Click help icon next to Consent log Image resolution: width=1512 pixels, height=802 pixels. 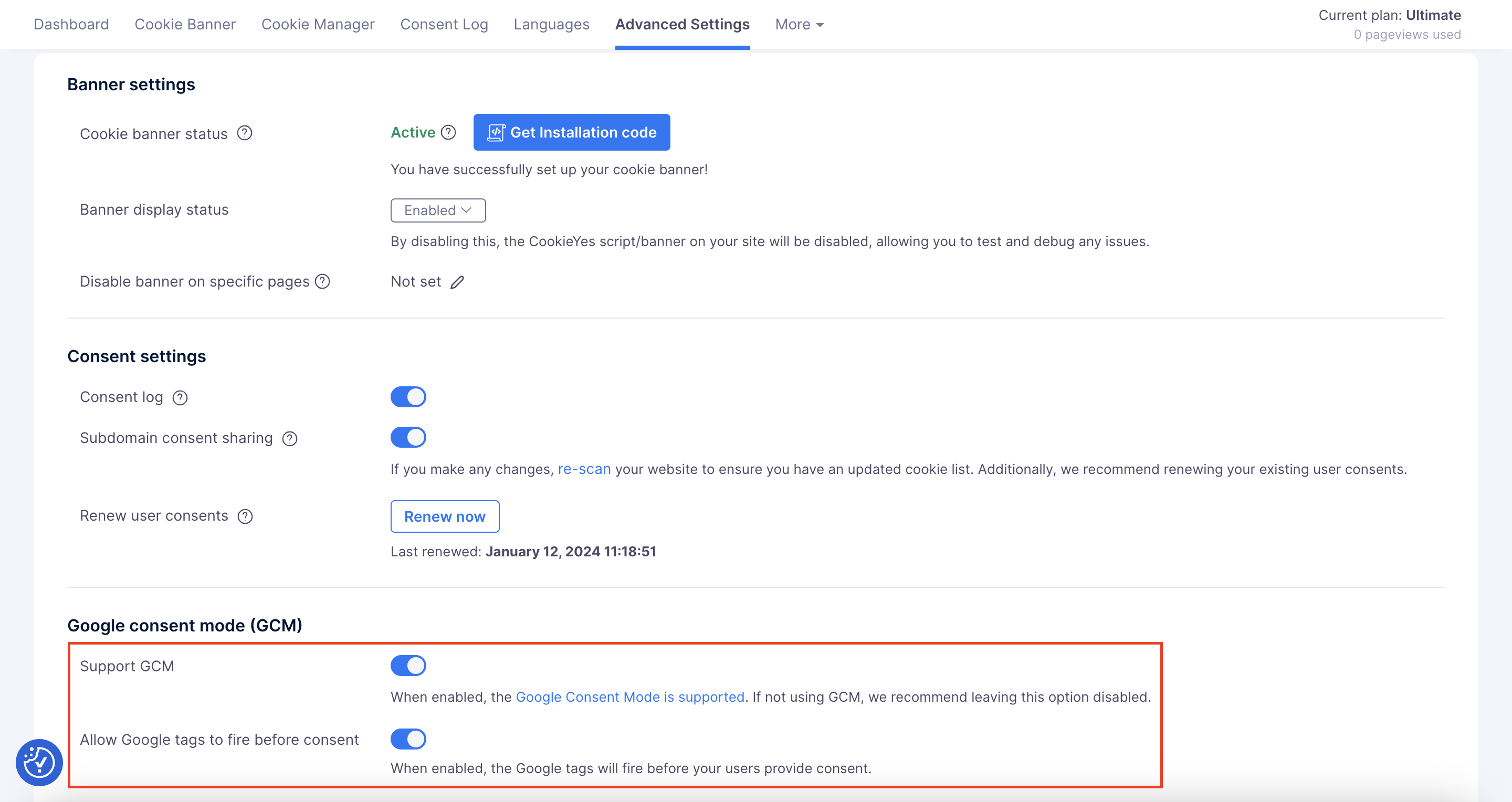click(180, 398)
